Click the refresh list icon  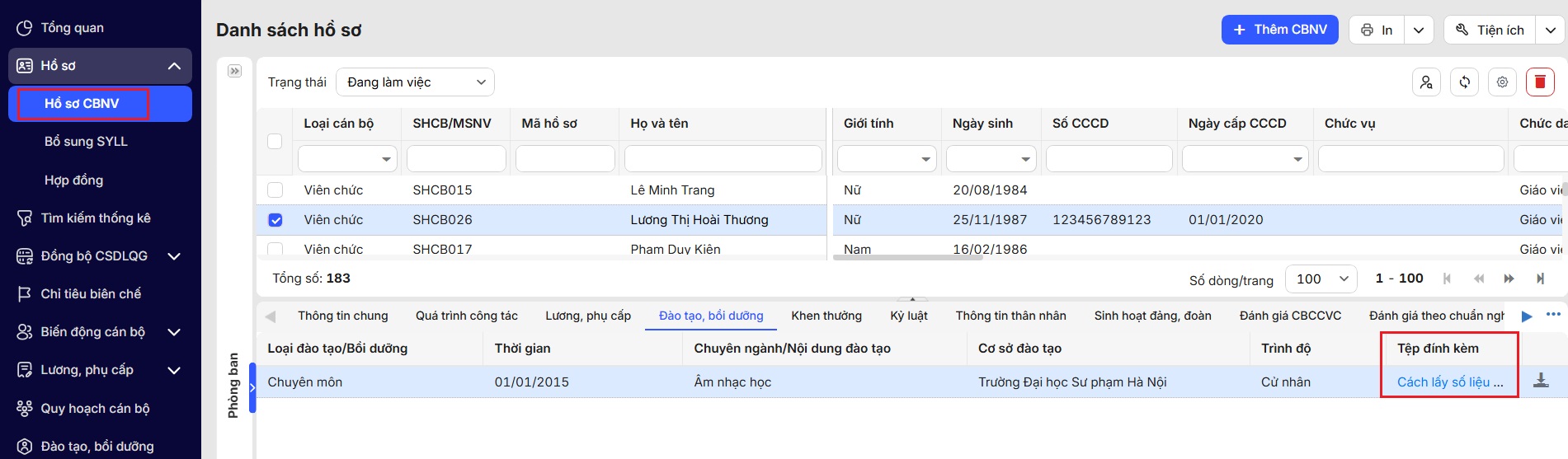[x=1464, y=82]
